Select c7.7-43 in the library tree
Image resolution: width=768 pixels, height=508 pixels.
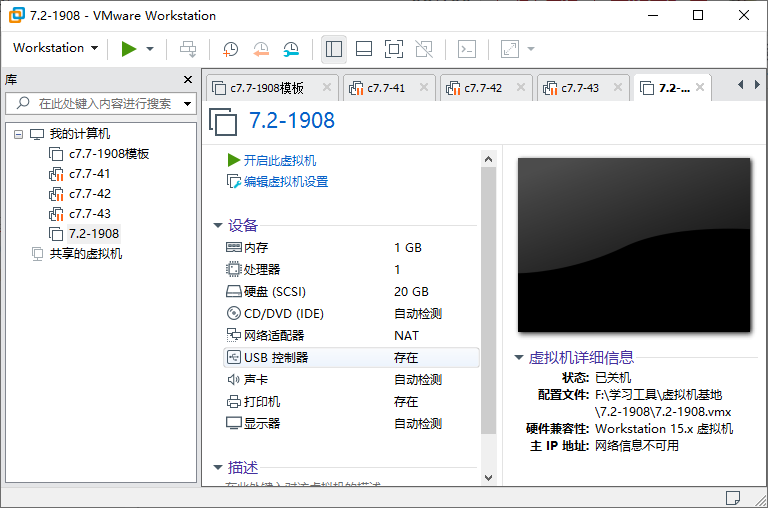coord(90,214)
